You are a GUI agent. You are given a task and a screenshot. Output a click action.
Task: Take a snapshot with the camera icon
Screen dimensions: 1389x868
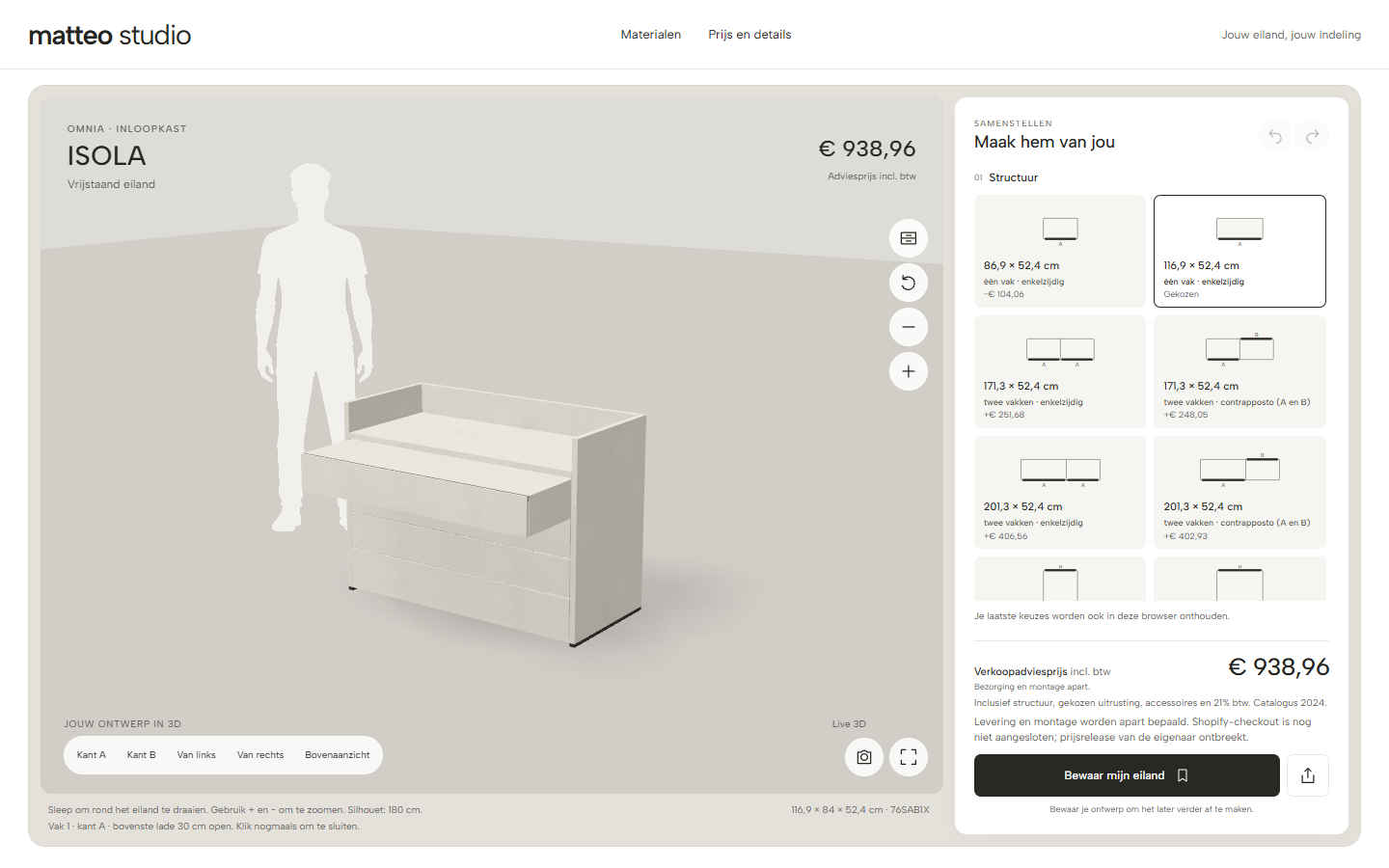[x=864, y=757]
